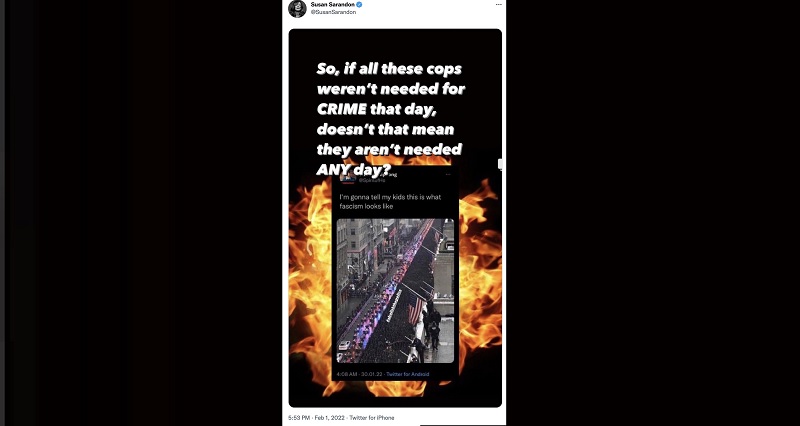Screen dimensions: 800x426
Task: Click the Twitter for iPhone source label
Action: click(x=371, y=418)
